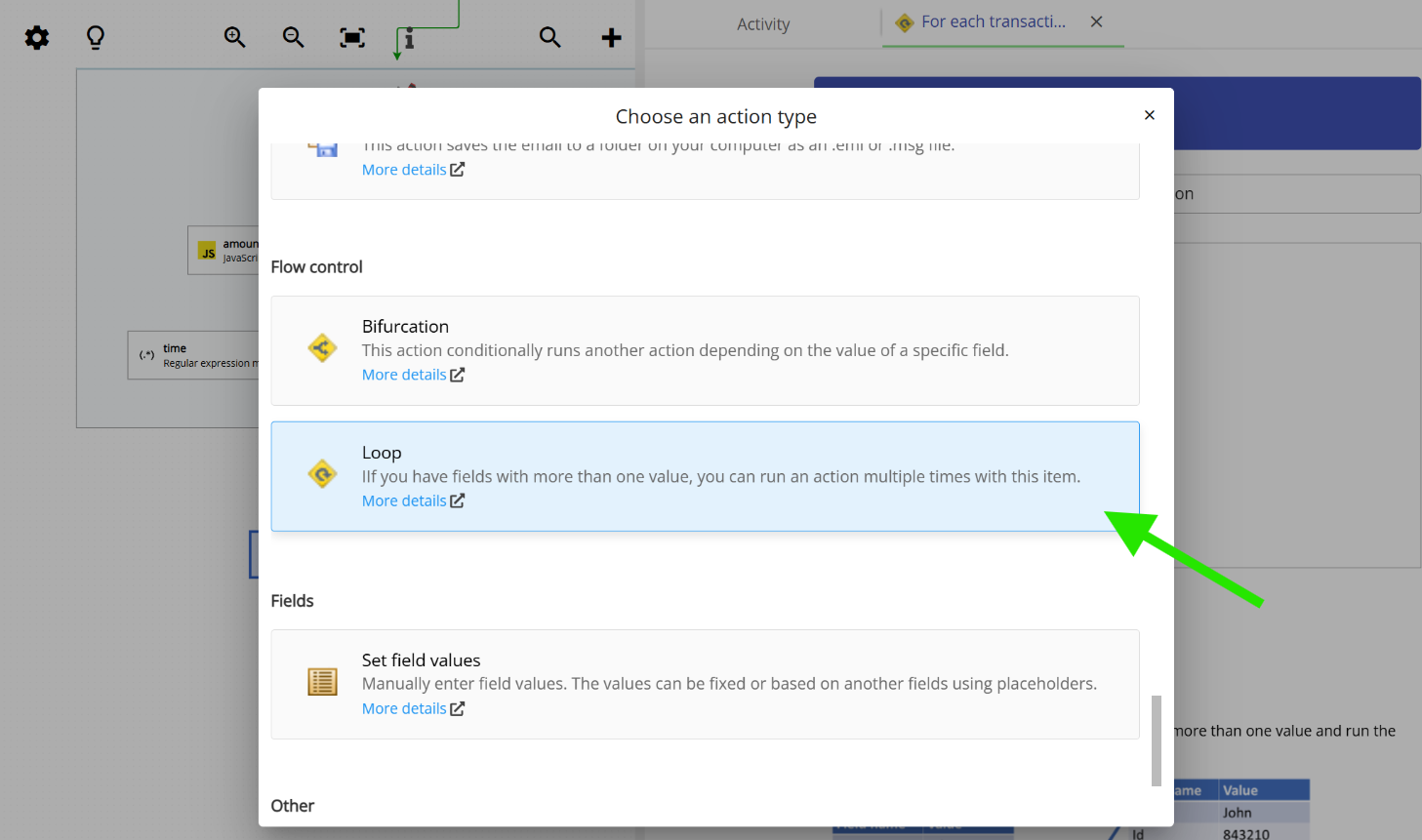Switch to the Activity tab
Viewport: 1422px width, 840px height.
pos(763,23)
